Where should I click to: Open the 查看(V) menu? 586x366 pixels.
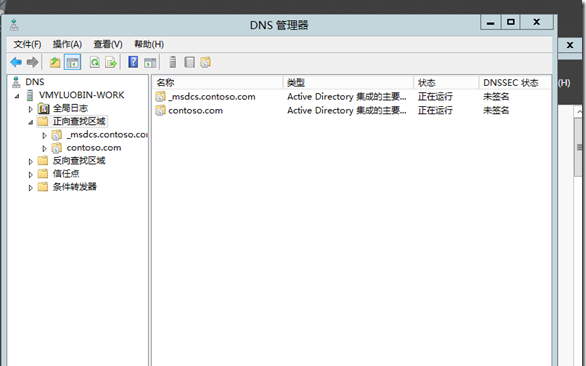(108, 44)
